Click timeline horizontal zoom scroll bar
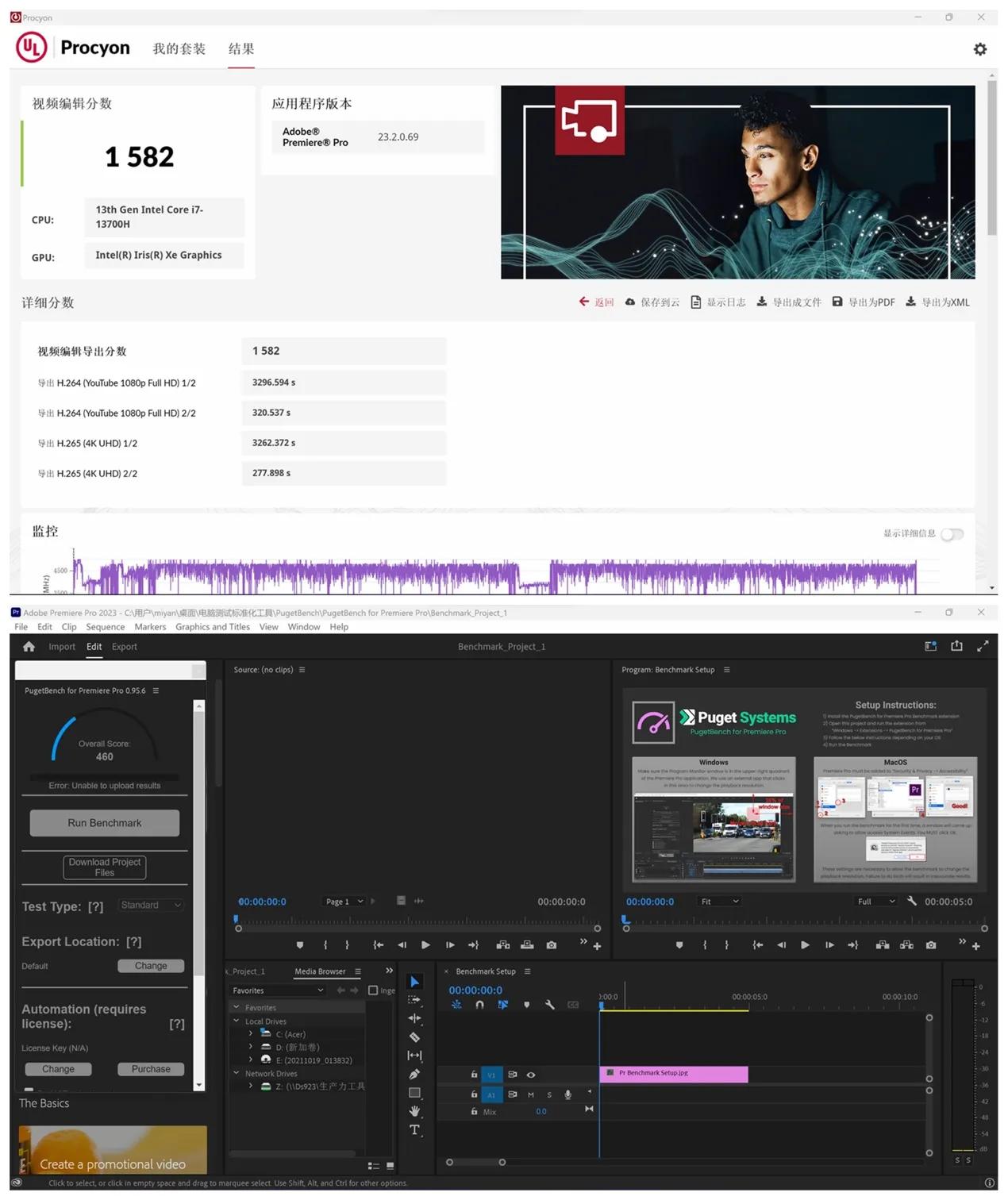Image resolution: width=1008 pixels, height=1200 pixels. click(475, 1162)
